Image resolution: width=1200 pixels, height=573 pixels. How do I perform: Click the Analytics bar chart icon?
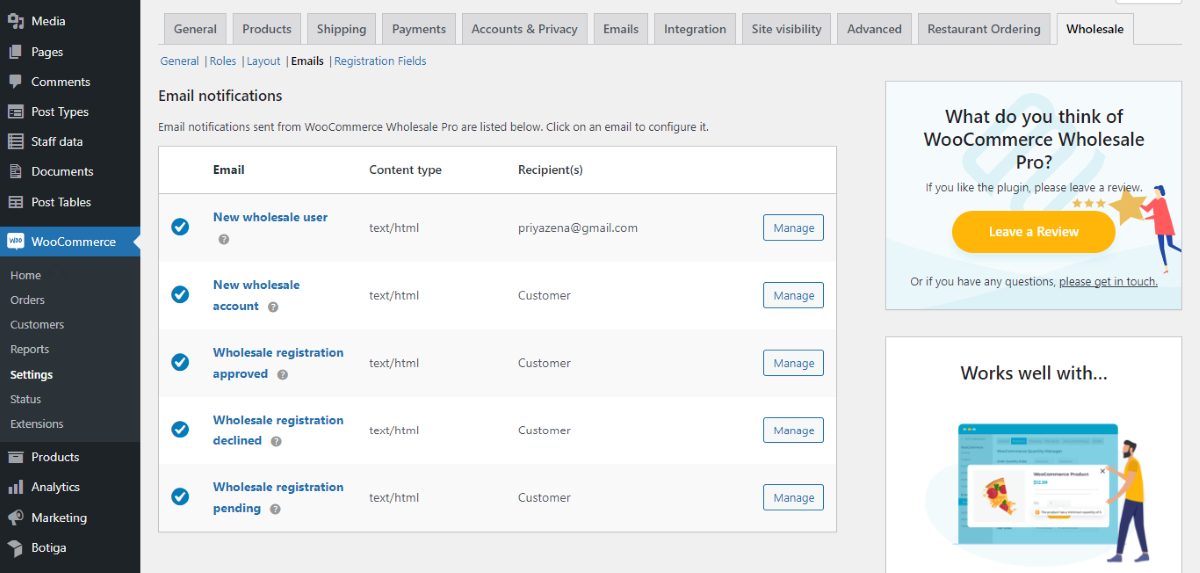click(15, 487)
